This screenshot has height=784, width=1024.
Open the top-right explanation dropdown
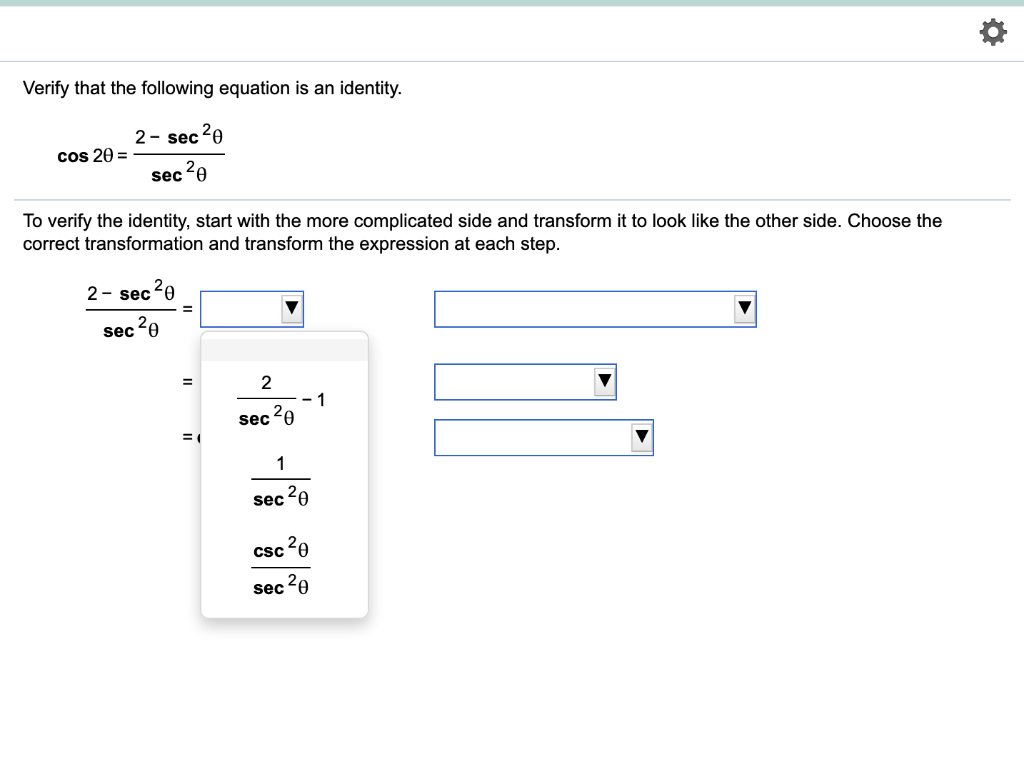(x=595, y=308)
